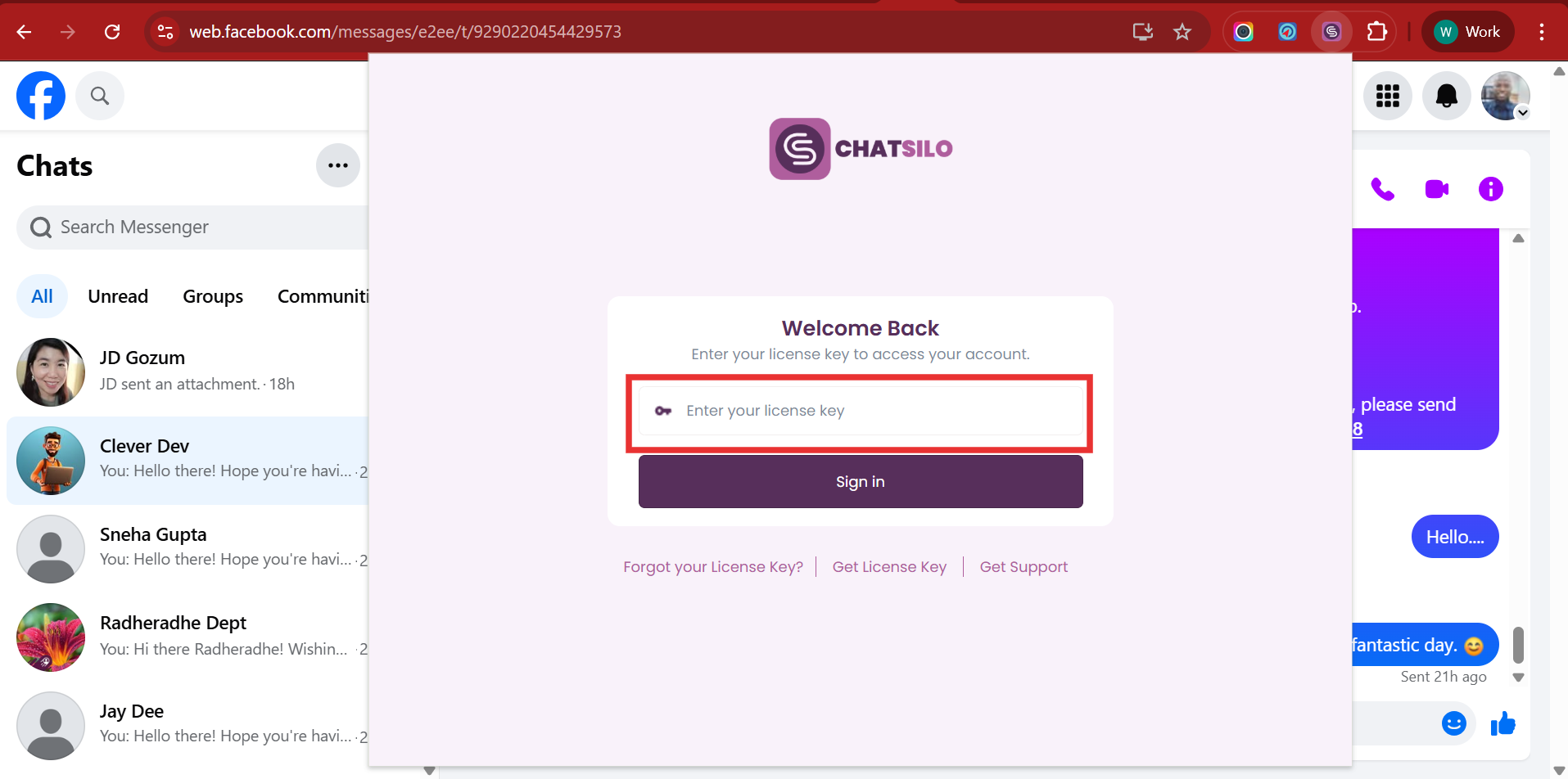The image size is (1568, 779).
Task: Open Clever Dev conversation
Action: (x=188, y=461)
